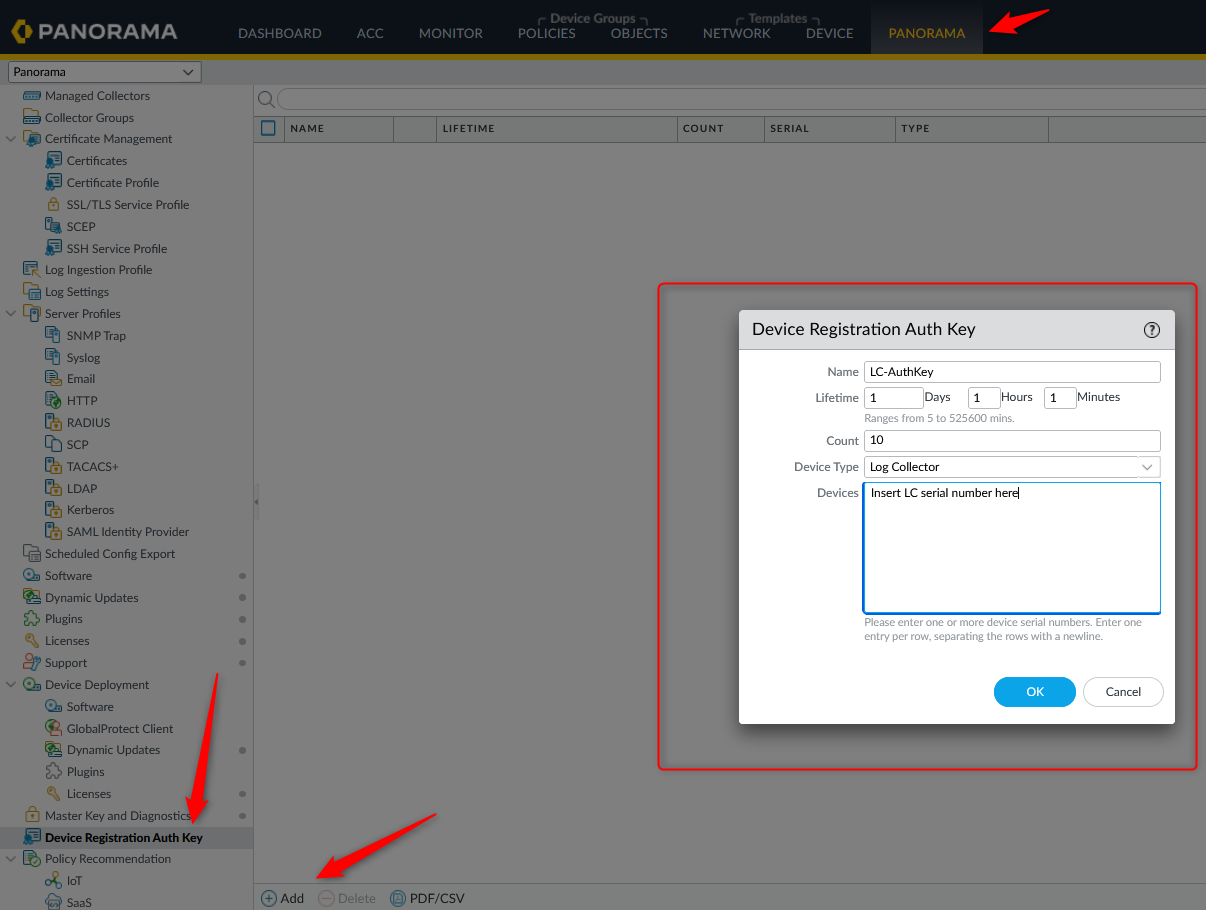Open the dialog help question-mark icon
The width and height of the screenshot is (1206, 910).
[x=1151, y=330]
